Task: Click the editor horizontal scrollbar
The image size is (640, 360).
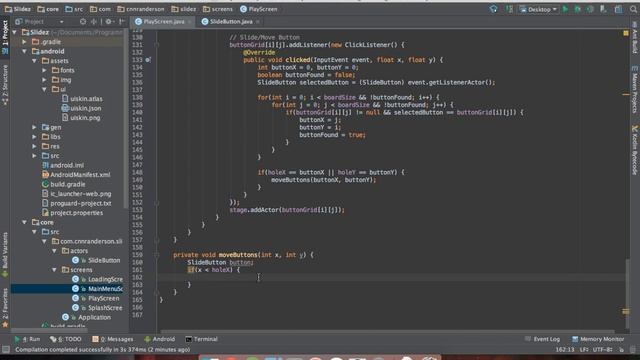Action: pyautogui.click(x=387, y=331)
